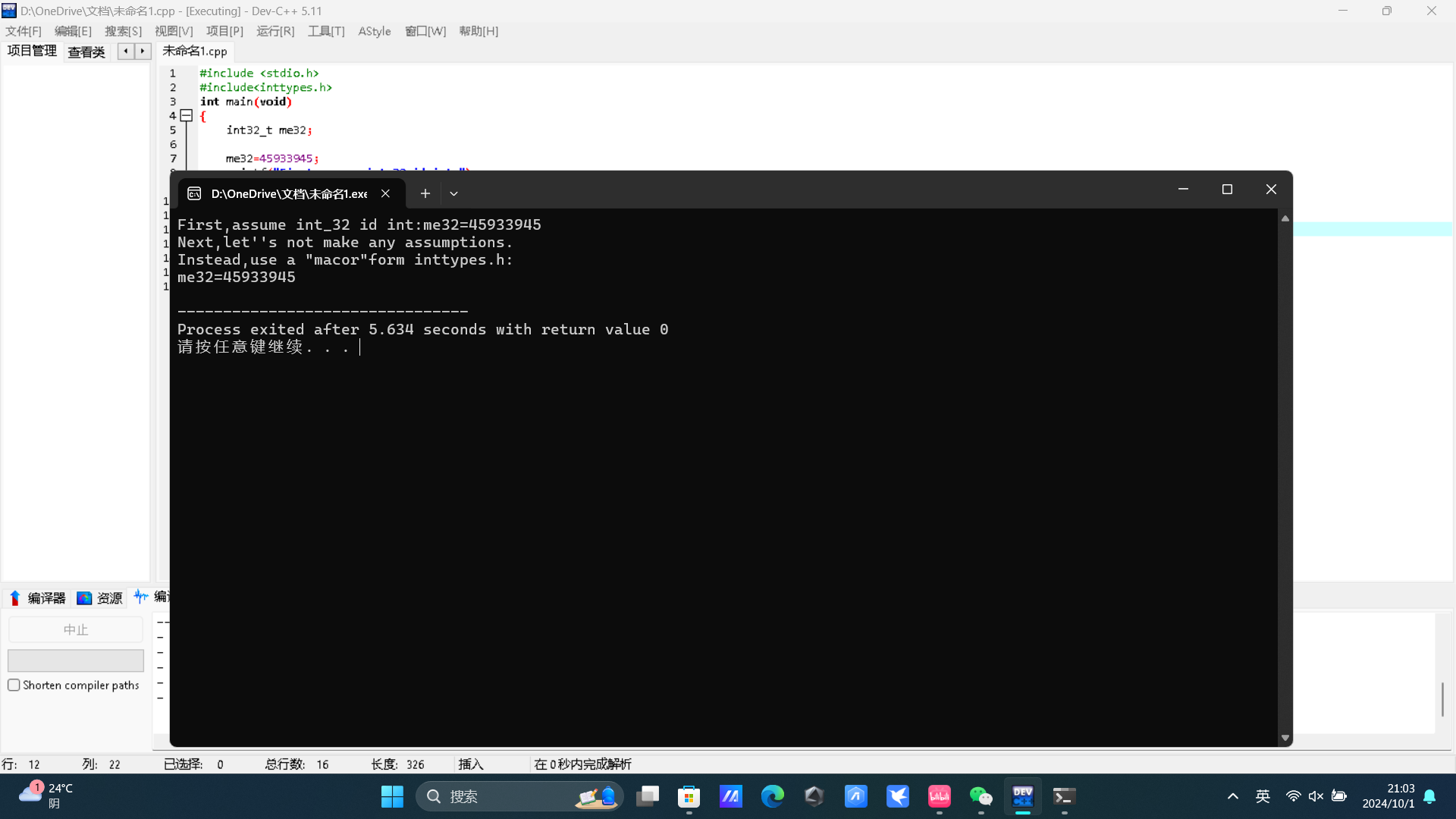1456x819 pixels.
Task: Open the 工具[T] menu
Action: pyautogui.click(x=326, y=31)
